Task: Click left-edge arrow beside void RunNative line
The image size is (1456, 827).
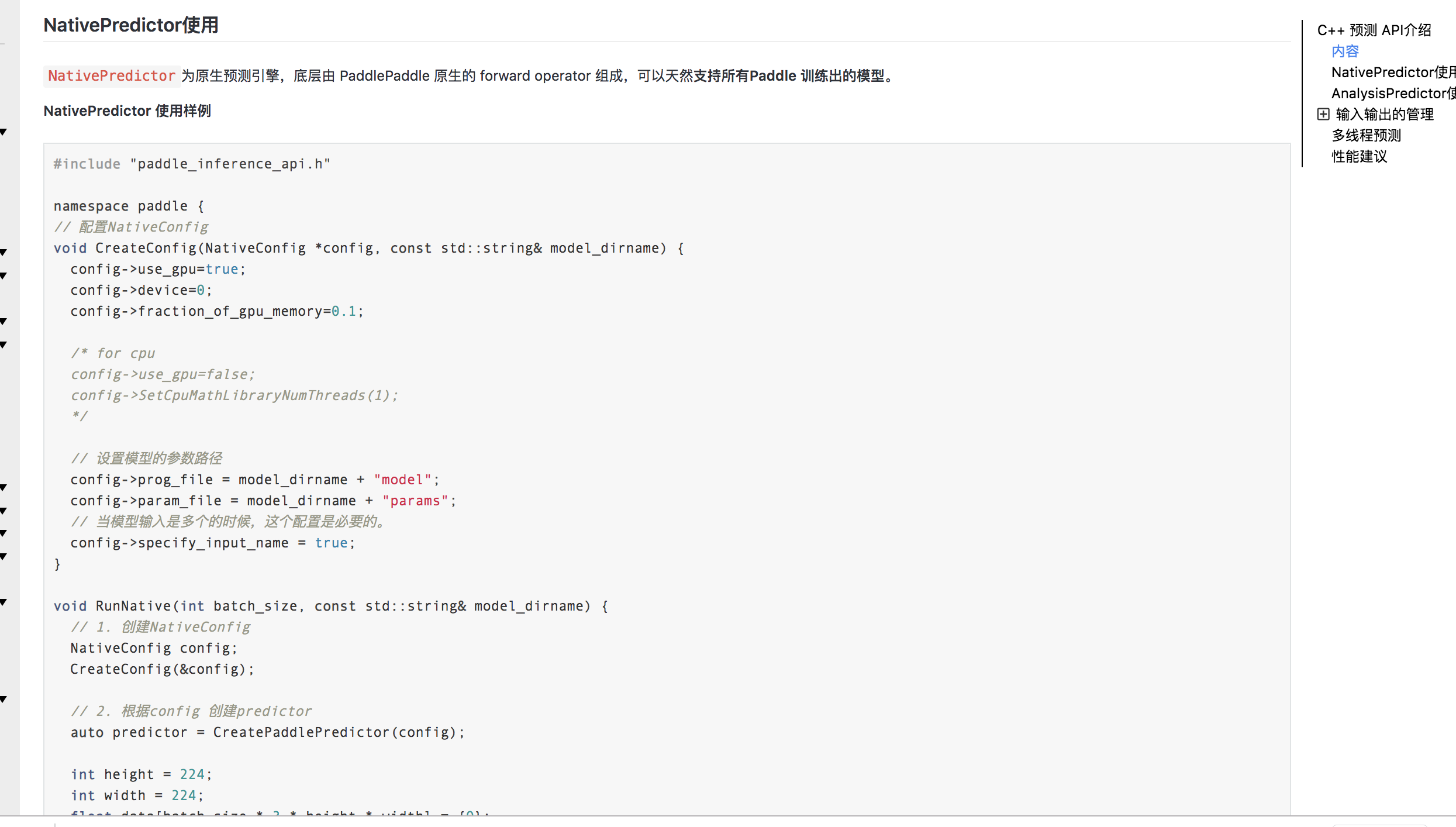Action: coord(4,602)
